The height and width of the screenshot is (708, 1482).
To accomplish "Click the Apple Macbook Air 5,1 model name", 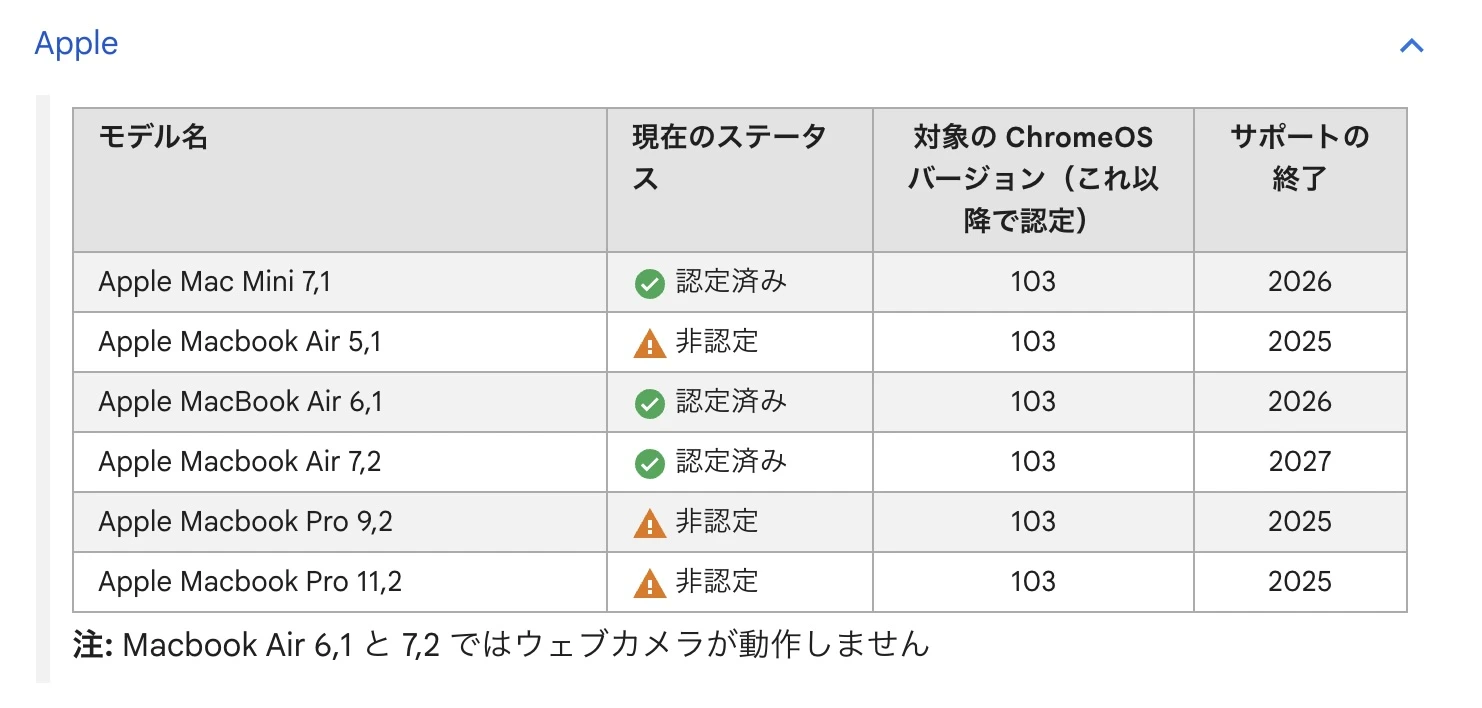I will [x=240, y=342].
